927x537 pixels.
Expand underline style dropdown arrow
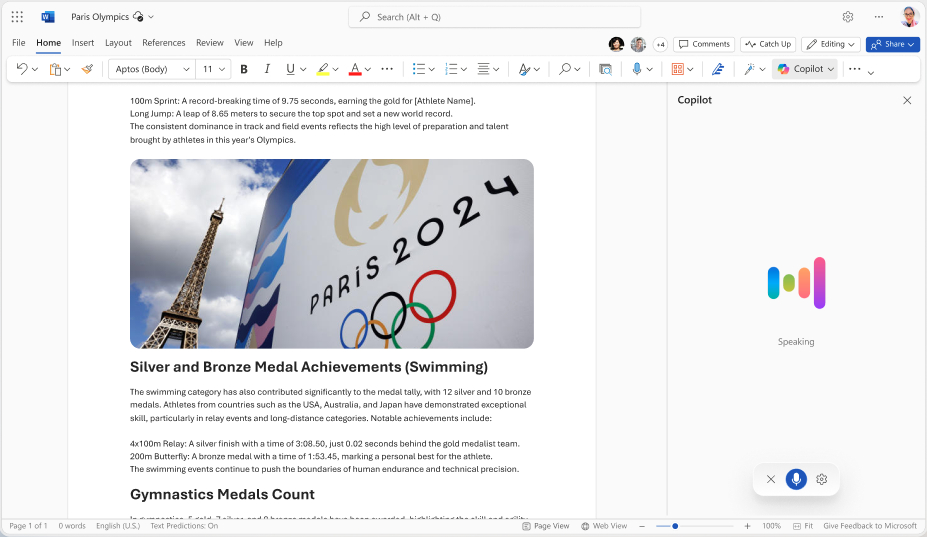(303, 69)
